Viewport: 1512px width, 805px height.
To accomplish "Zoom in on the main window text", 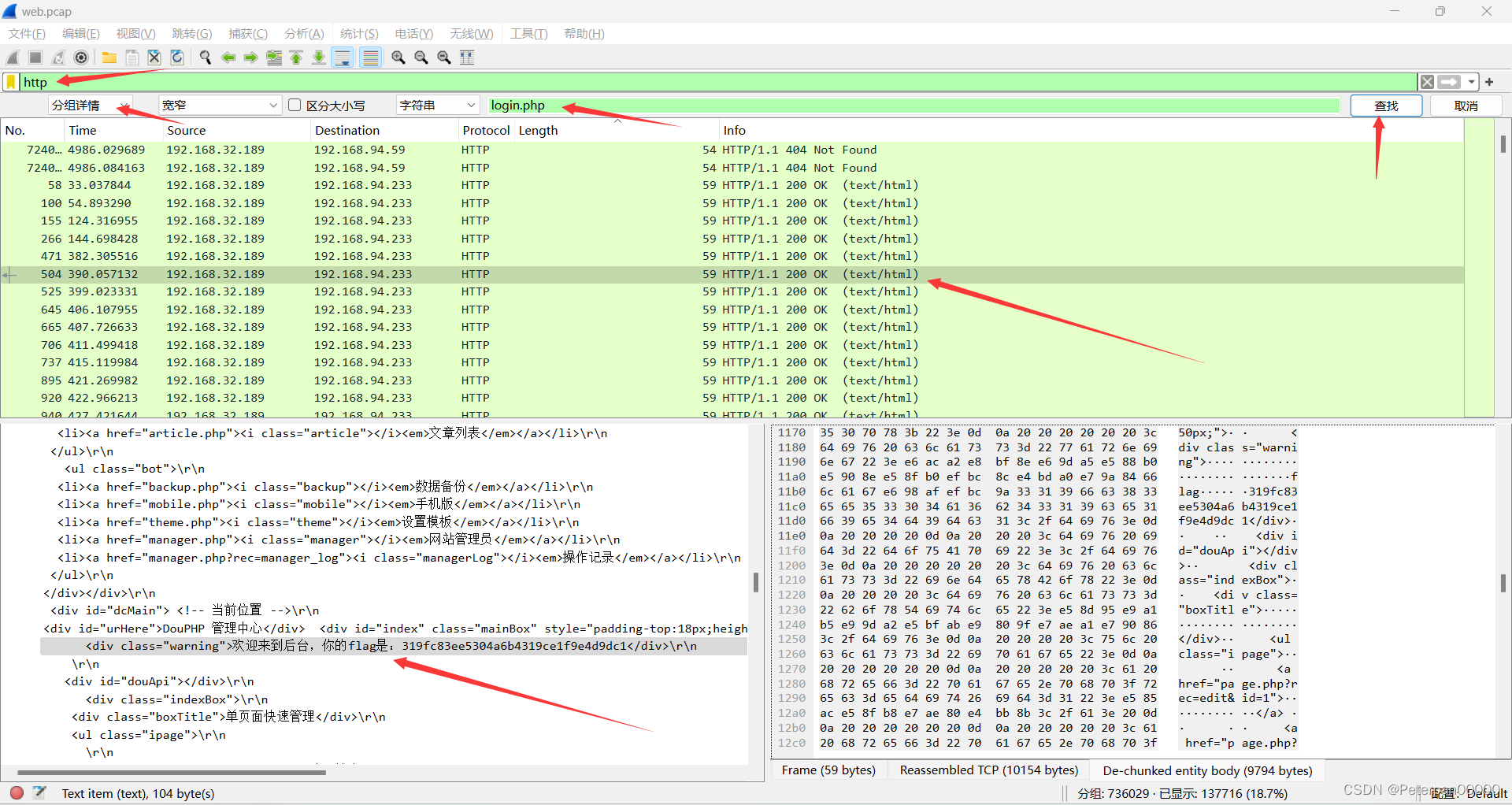I will click(x=398, y=57).
